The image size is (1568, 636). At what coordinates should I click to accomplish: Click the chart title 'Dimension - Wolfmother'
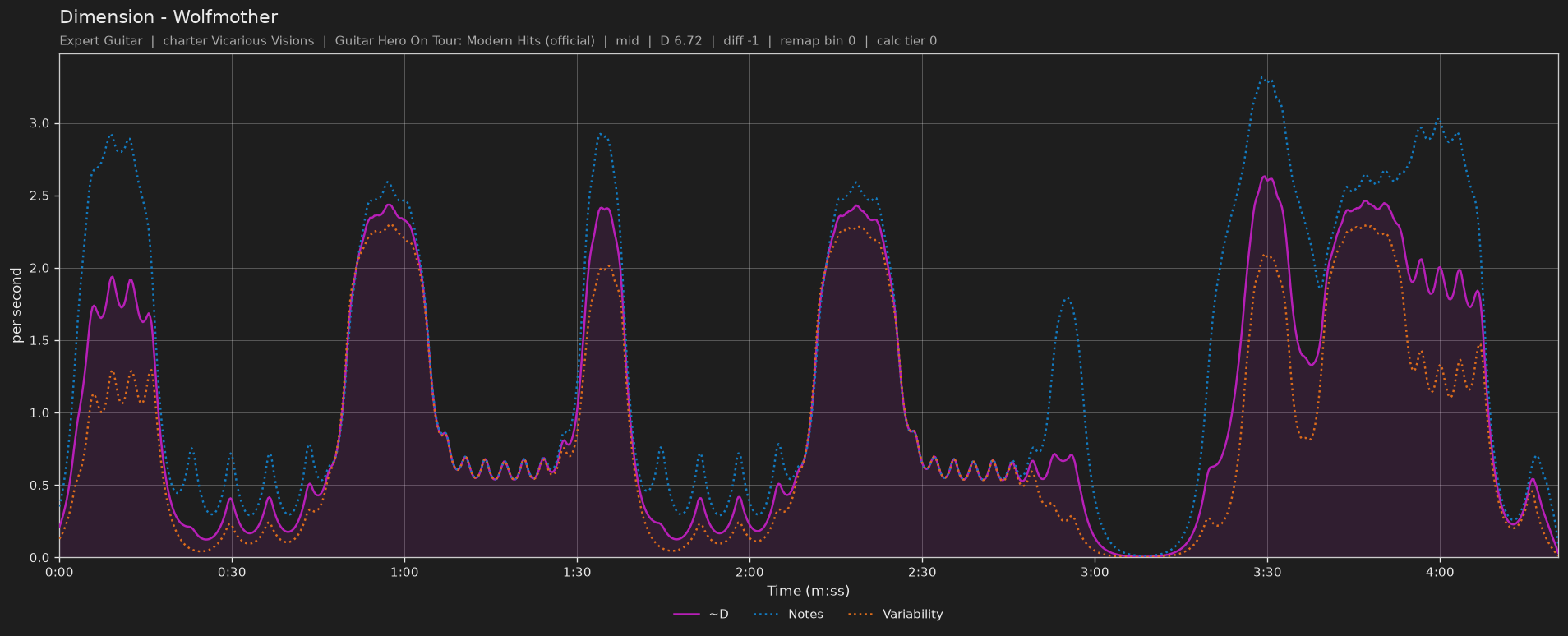[x=168, y=16]
